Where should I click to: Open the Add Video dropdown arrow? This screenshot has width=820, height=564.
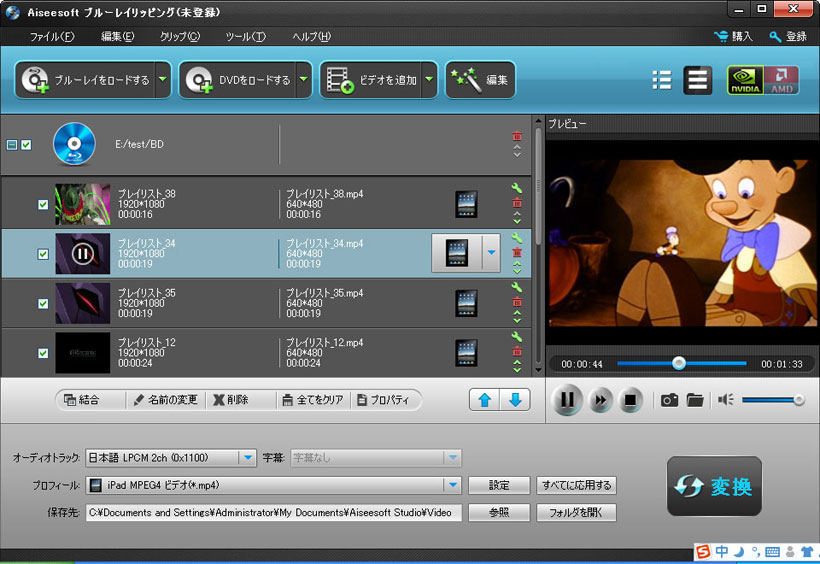[x=429, y=80]
